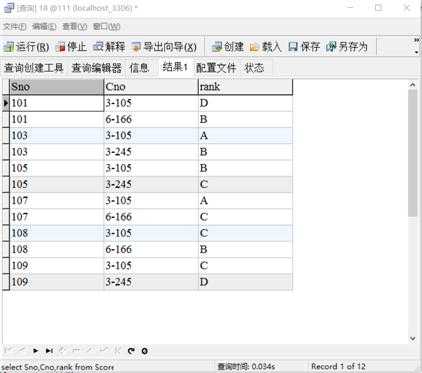The image size is (422, 373).
Task: Click the query window title bar icon
Action: [x=9, y=7]
